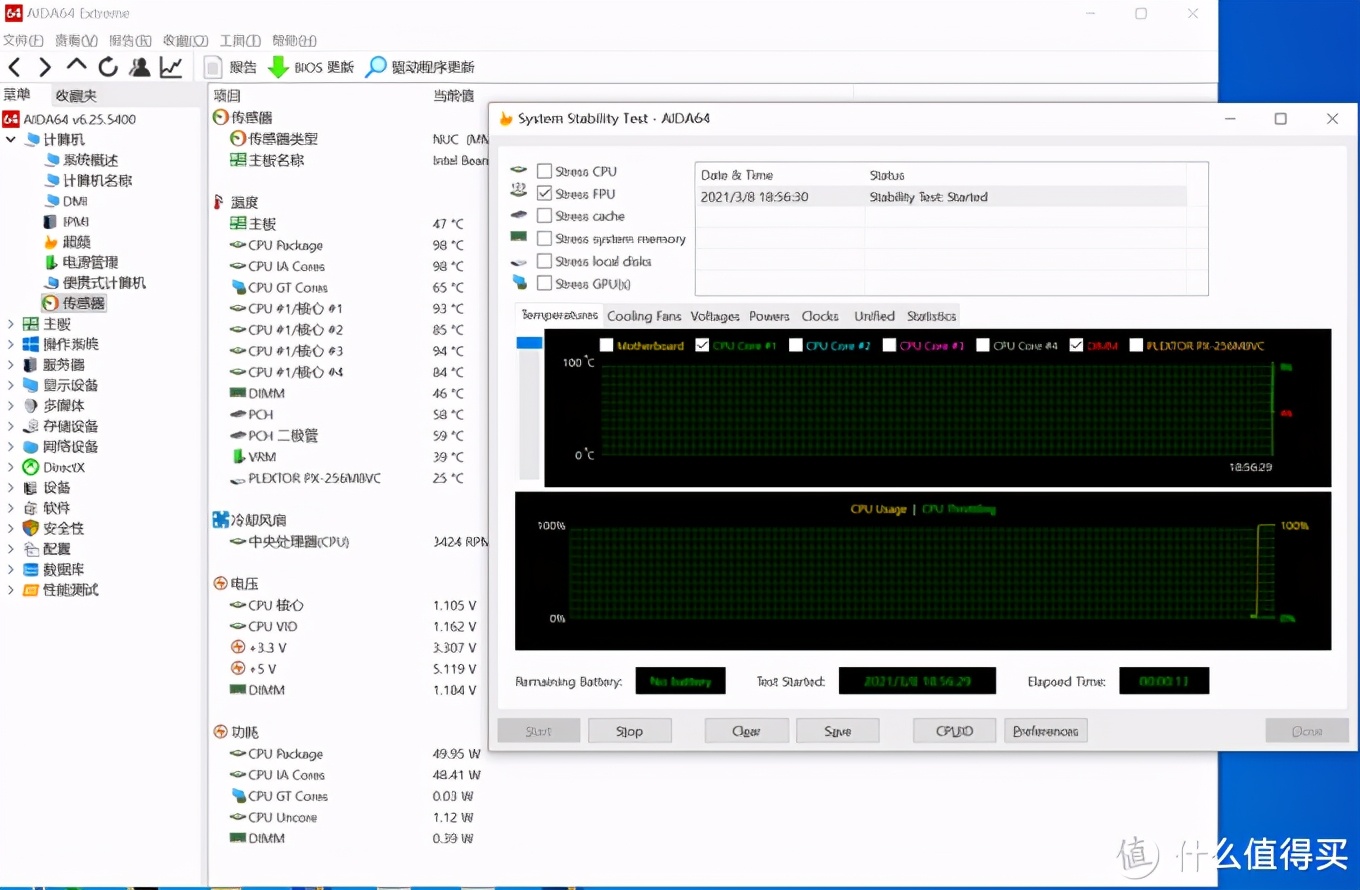The width and height of the screenshot is (1360, 890).
Task: Click the BIOS update green arrow icon
Action: [278, 67]
